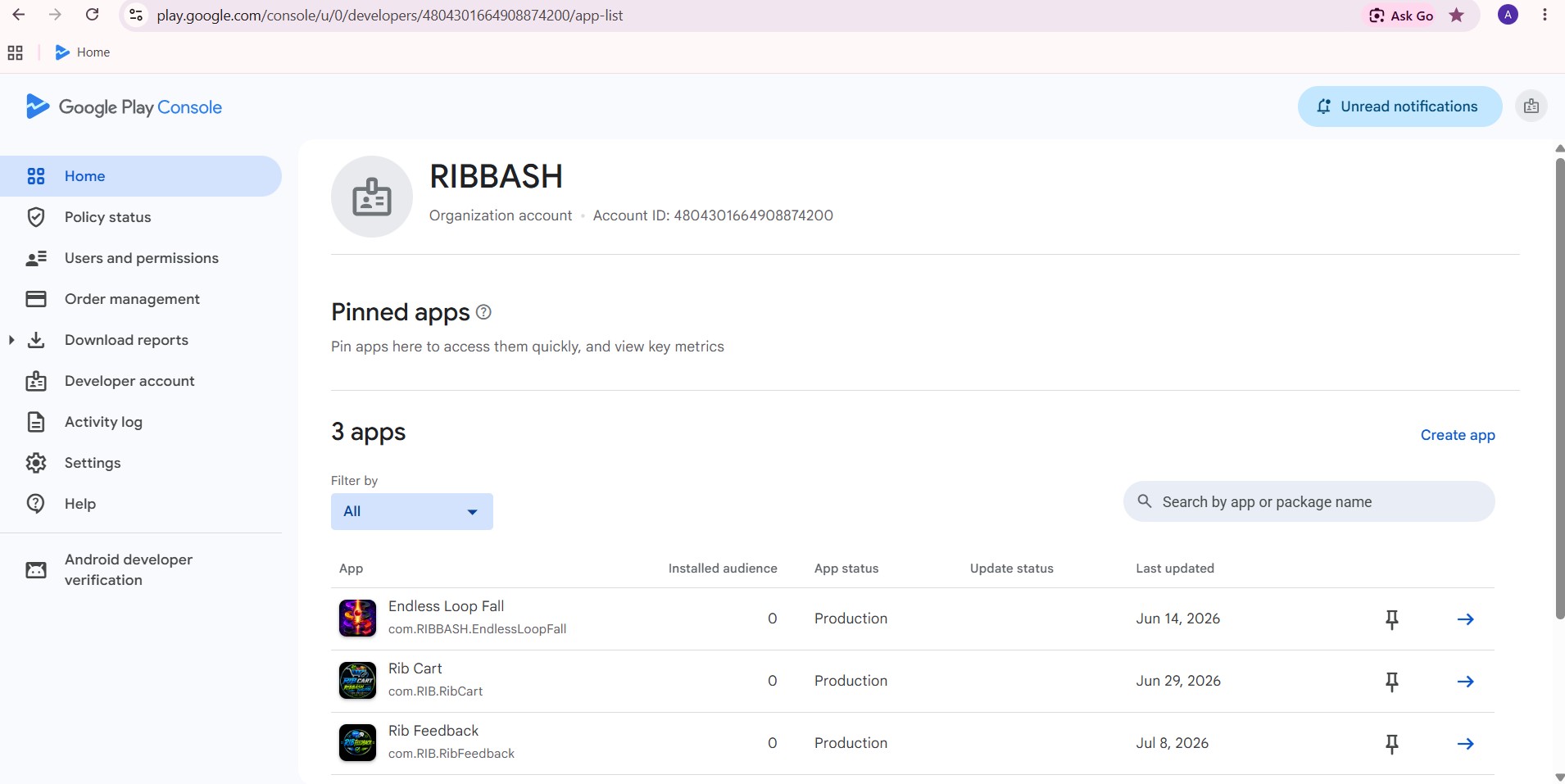Click the RIBBASH organization avatar

click(x=372, y=197)
